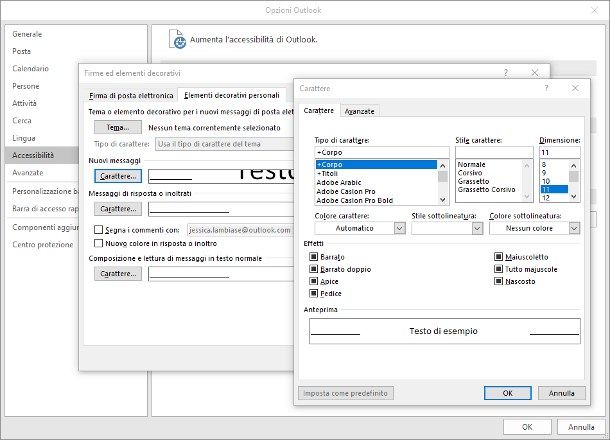Click OK in the Carattere dialog

point(508,393)
